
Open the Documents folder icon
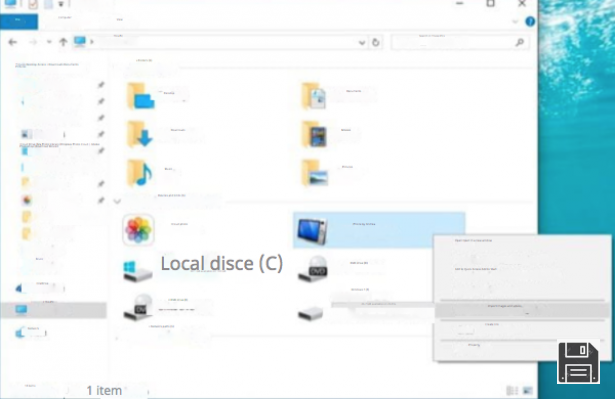click(313, 96)
